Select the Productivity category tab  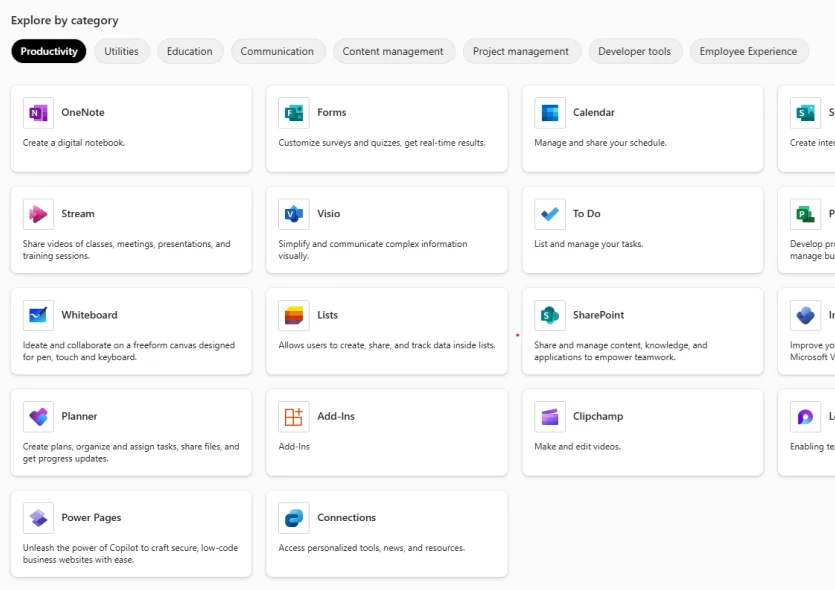tap(49, 51)
